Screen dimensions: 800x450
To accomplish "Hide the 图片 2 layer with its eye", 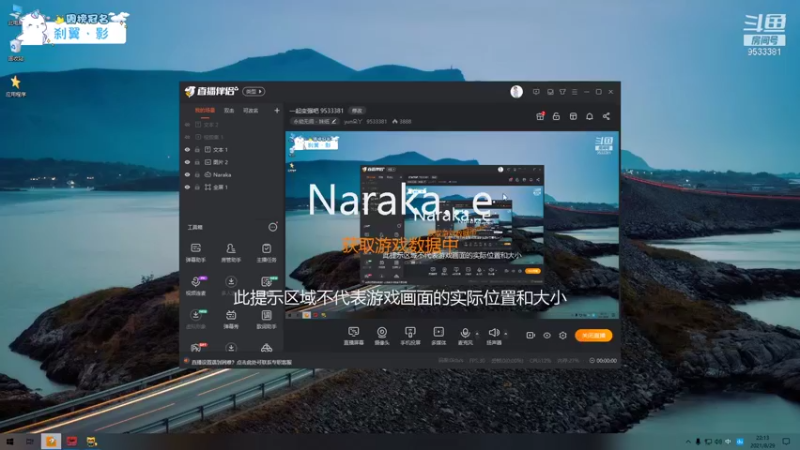I will [x=187, y=162].
